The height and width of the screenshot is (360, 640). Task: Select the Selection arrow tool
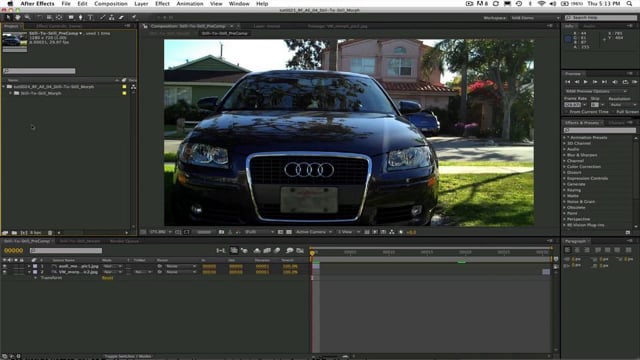(x=8, y=18)
